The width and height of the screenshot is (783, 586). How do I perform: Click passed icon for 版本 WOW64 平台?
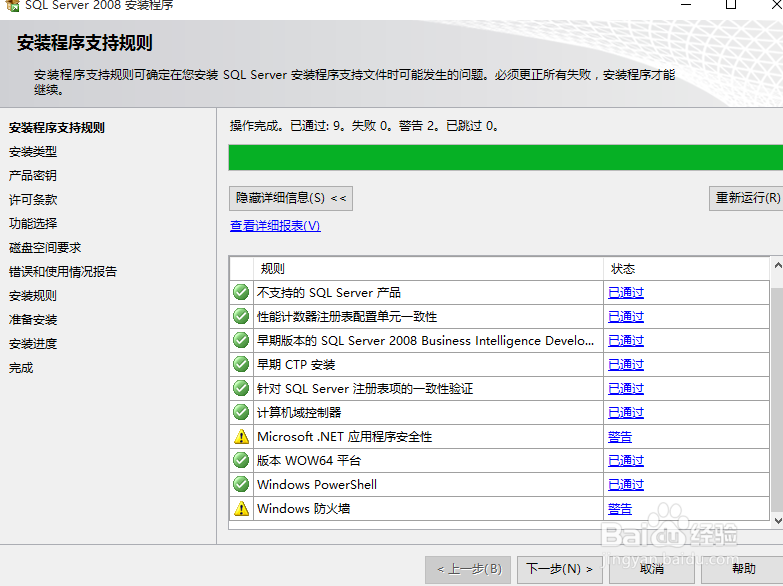pos(241,460)
